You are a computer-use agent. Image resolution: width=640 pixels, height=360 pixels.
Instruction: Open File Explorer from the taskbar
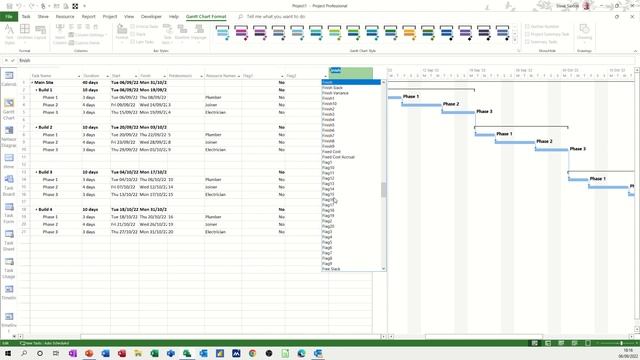138,353
